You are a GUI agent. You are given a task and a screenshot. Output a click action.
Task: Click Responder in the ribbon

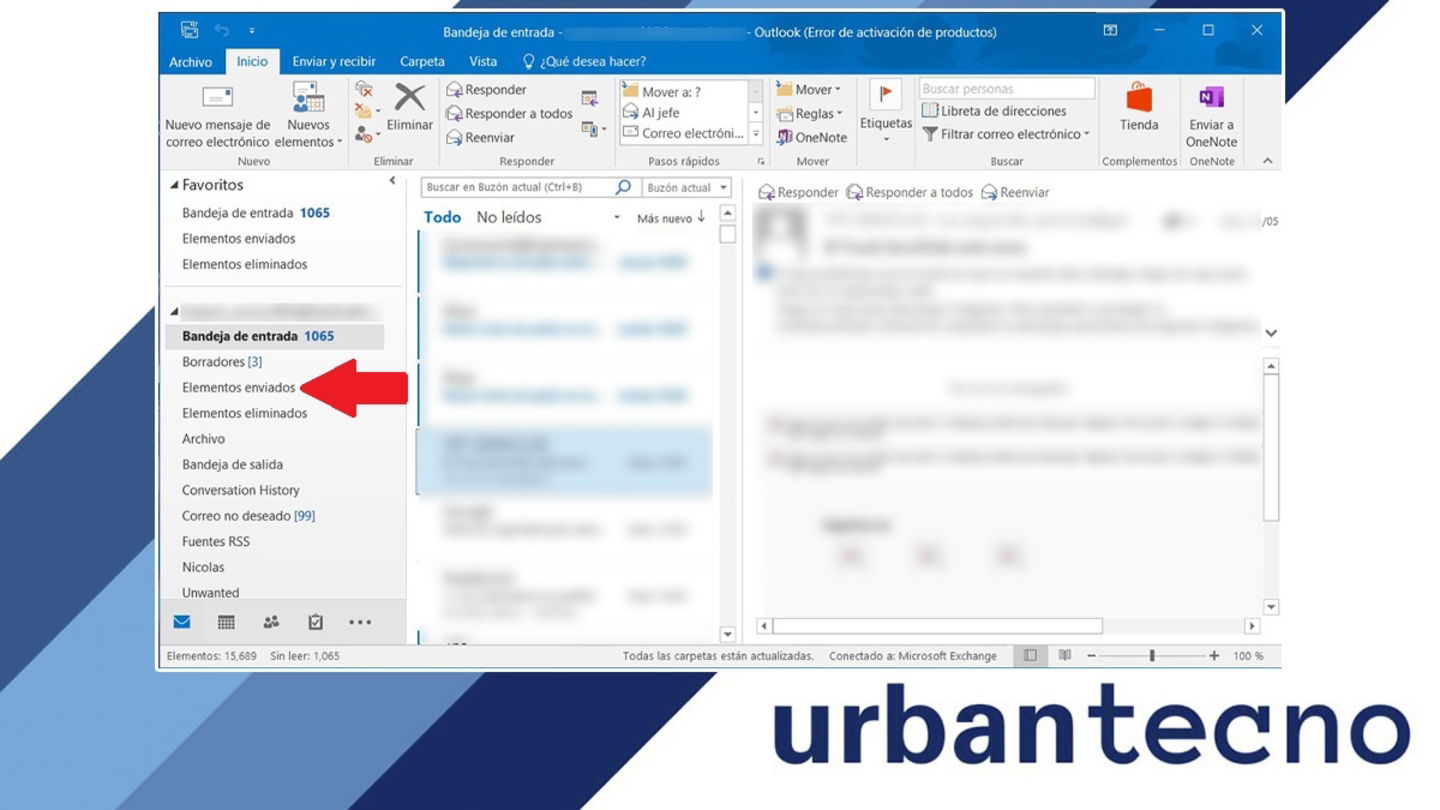pos(486,89)
